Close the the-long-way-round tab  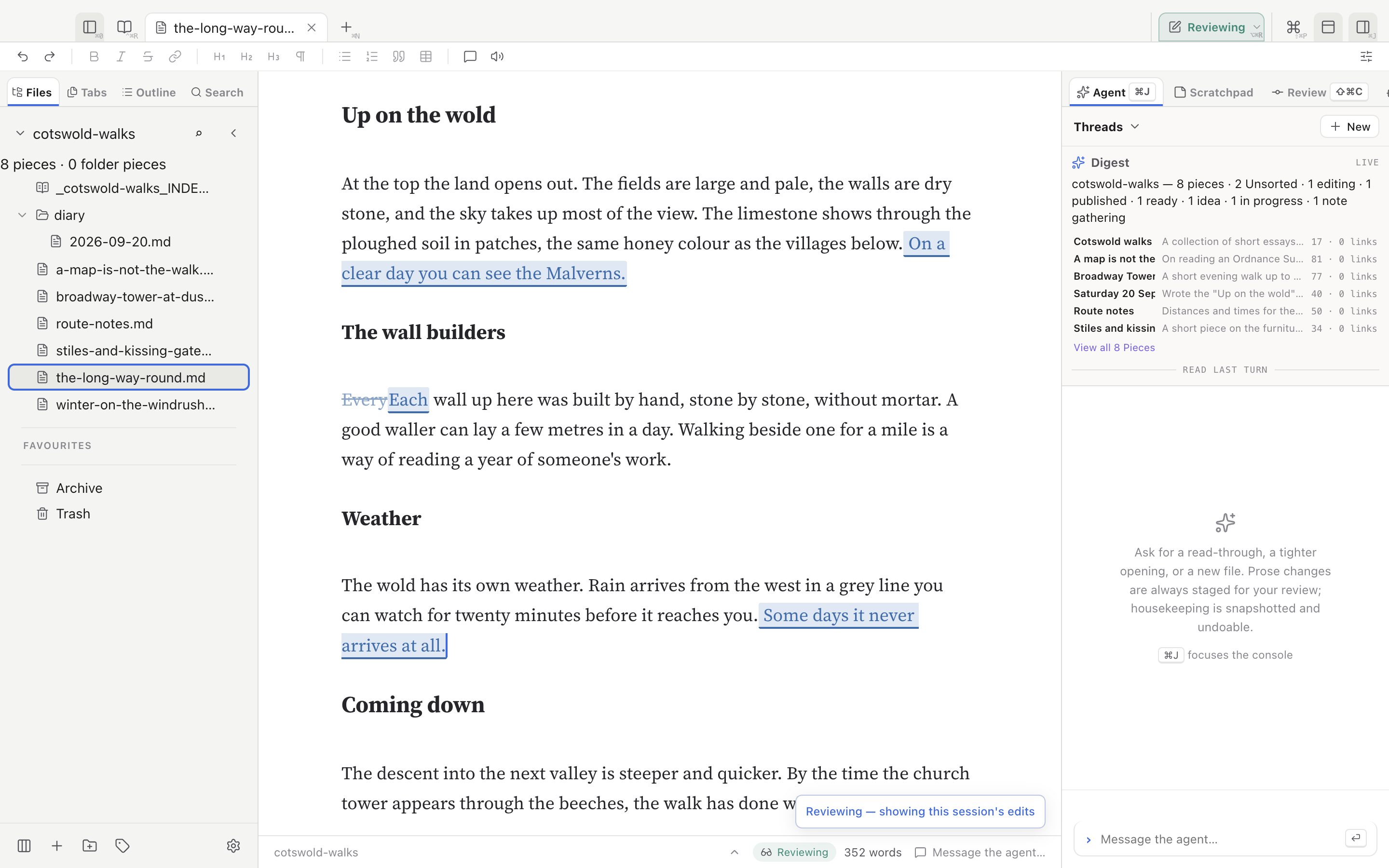coord(312,27)
